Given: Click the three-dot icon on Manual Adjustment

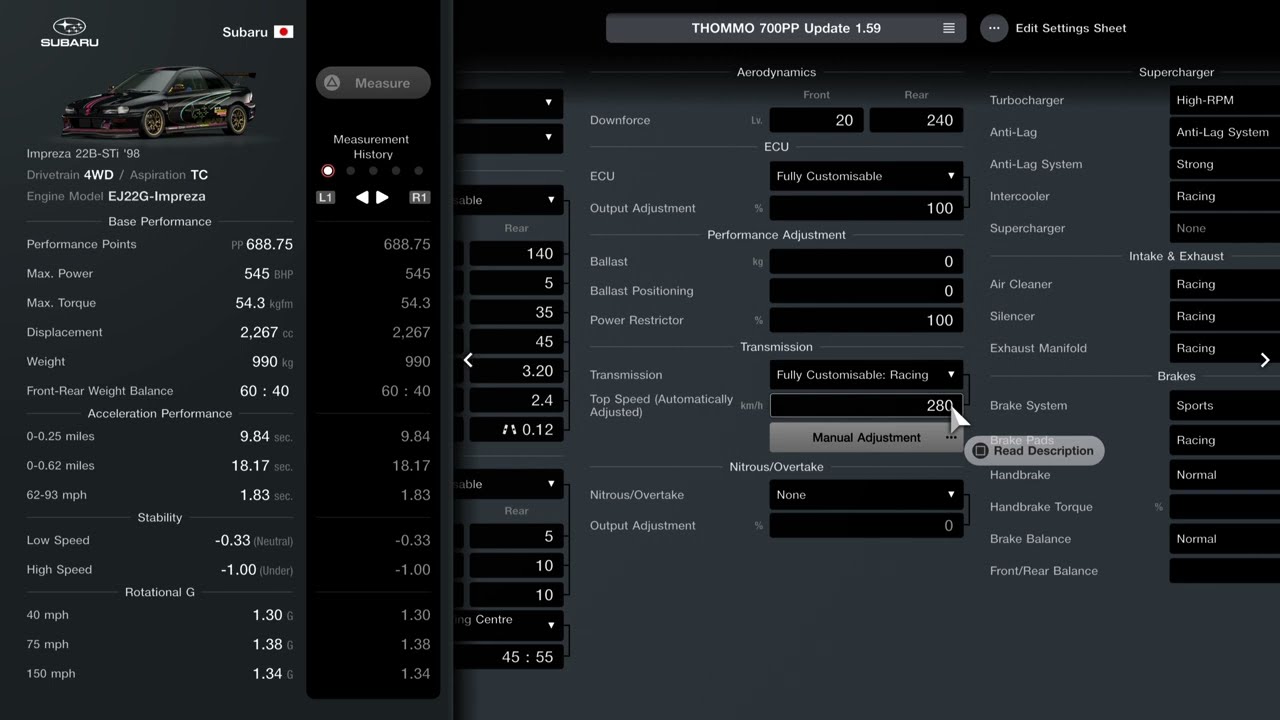Looking at the screenshot, I should click(x=950, y=437).
